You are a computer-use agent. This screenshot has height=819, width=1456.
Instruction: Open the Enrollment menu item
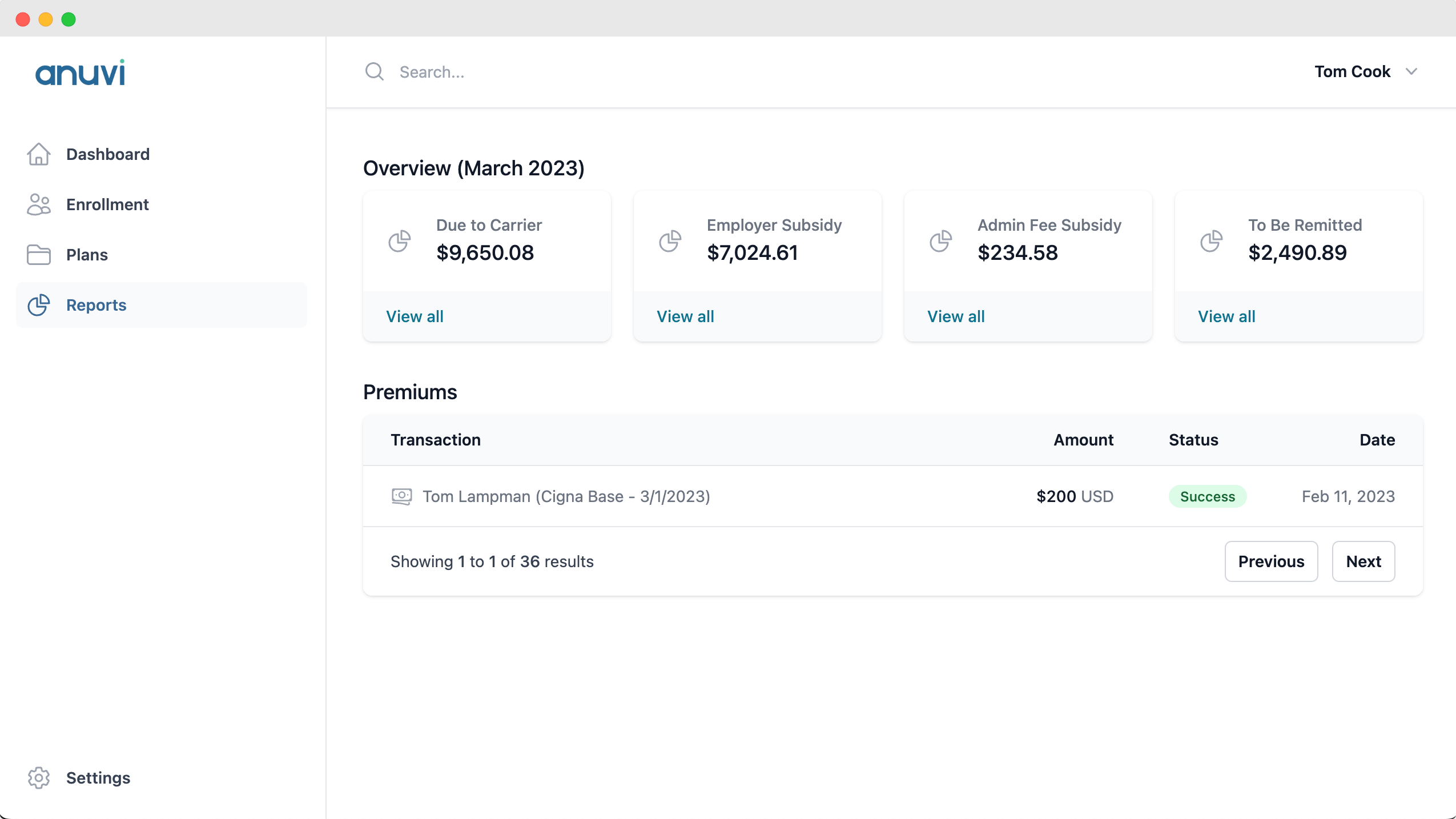107,204
